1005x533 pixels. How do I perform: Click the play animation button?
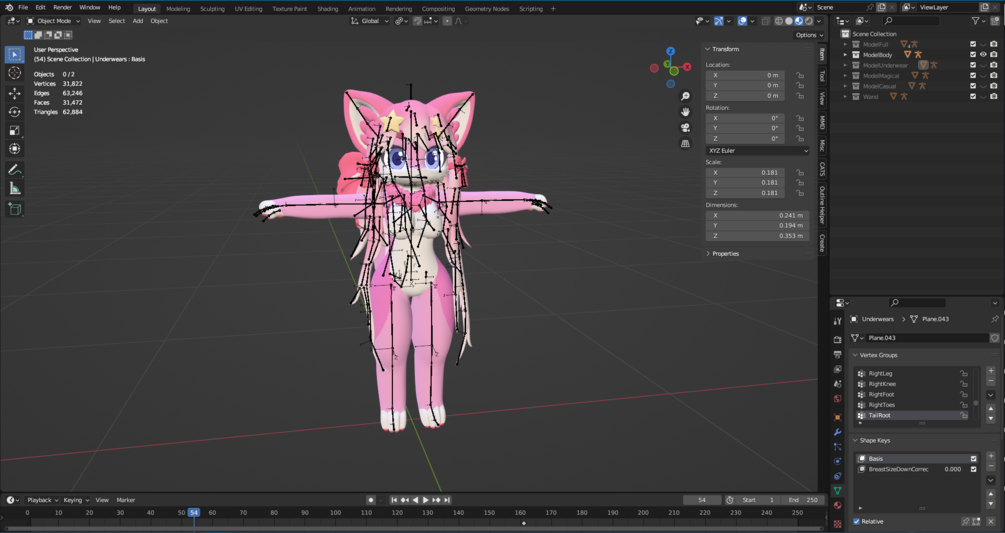tap(426, 500)
